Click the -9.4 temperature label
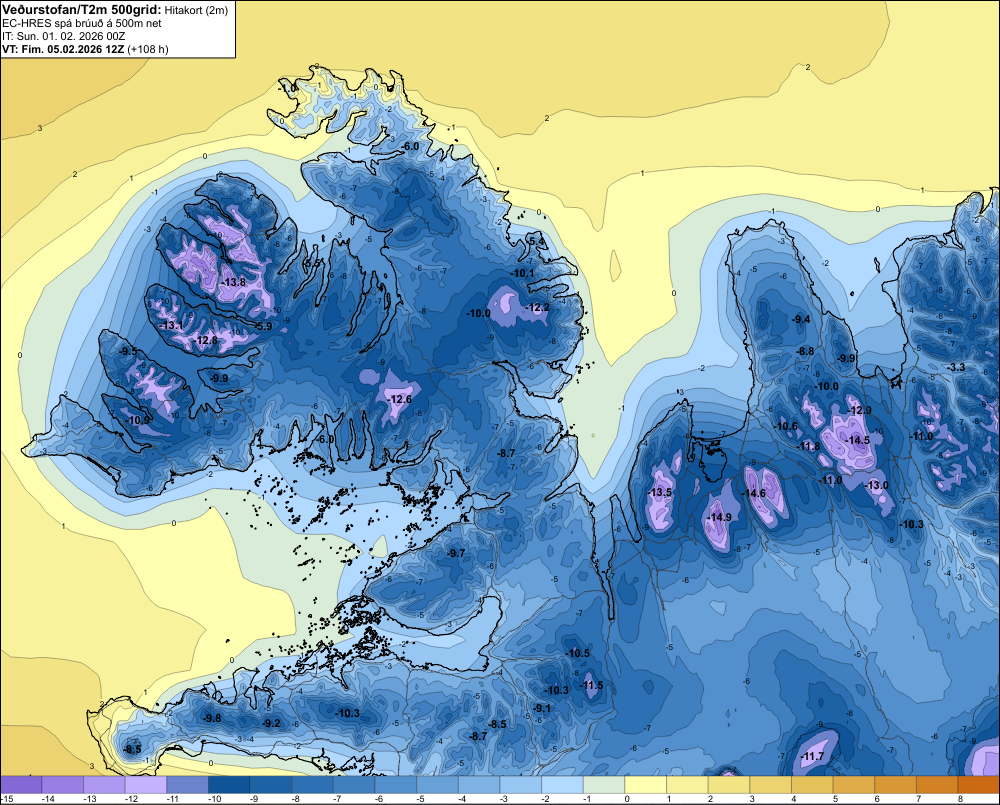The width and height of the screenshot is (1000, 805). click(801, 319)
